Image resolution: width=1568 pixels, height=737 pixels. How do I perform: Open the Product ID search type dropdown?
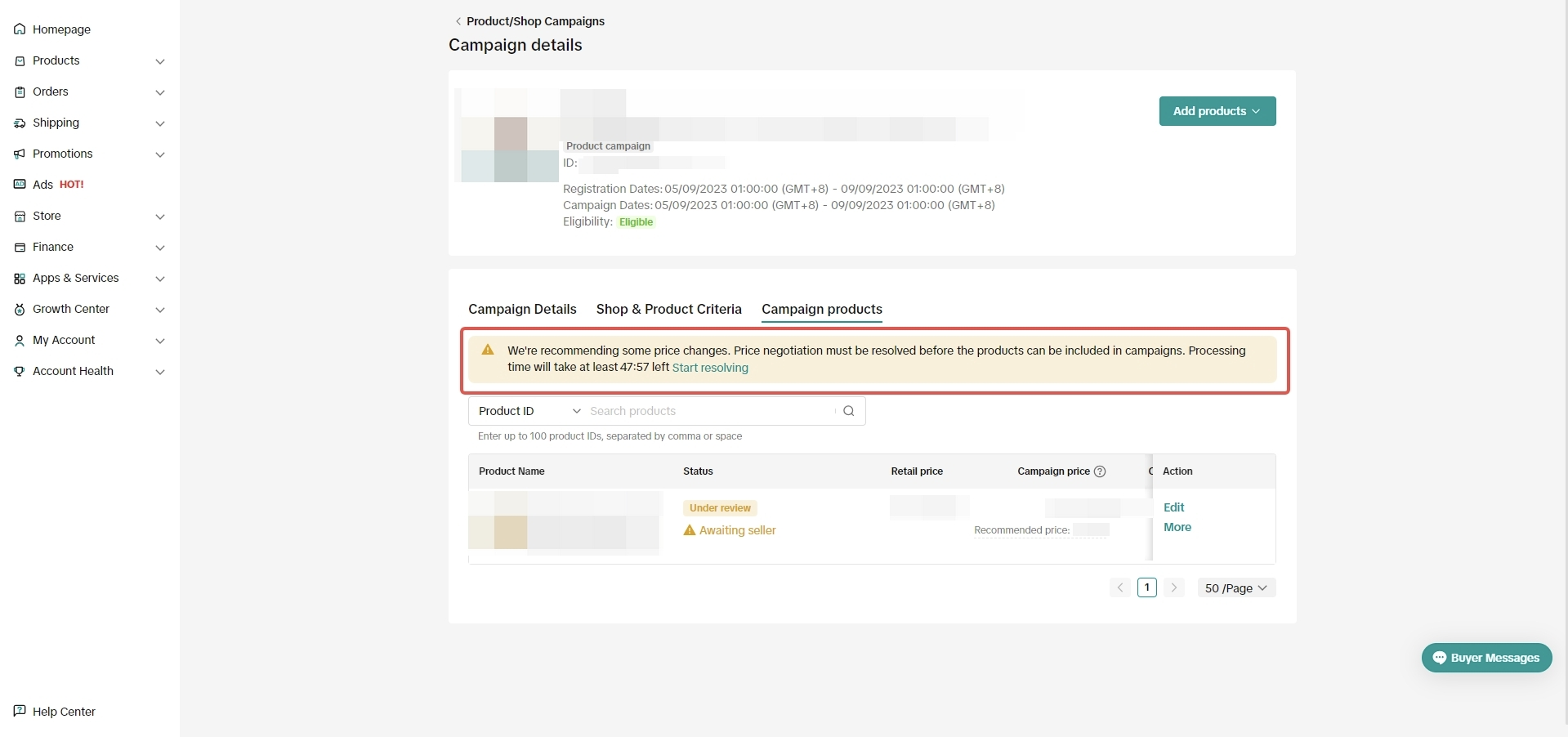coord(529,411)
